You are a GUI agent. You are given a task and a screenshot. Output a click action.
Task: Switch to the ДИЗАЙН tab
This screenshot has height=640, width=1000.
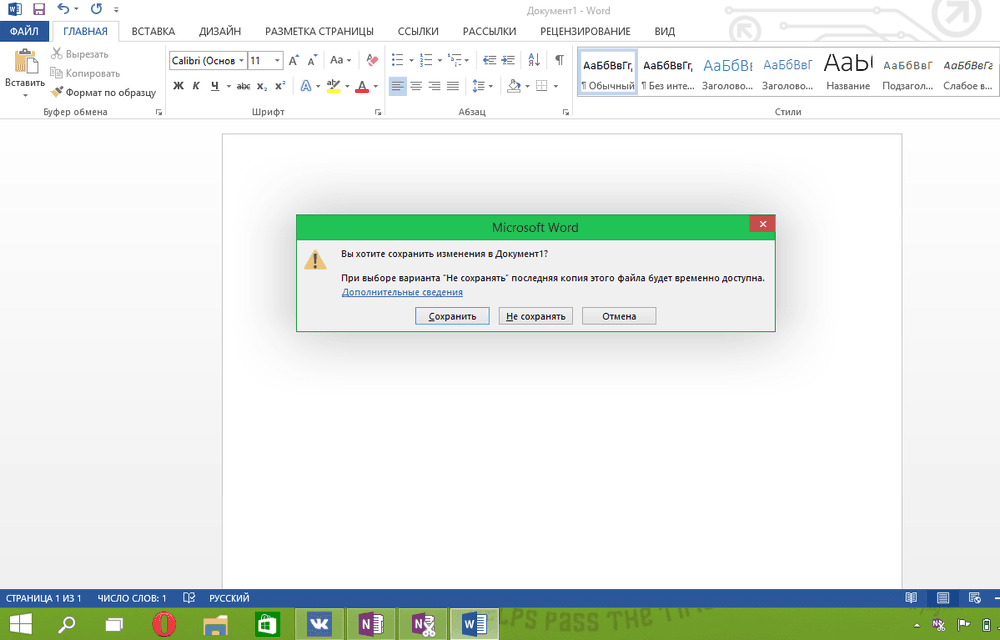coord(220,31)
